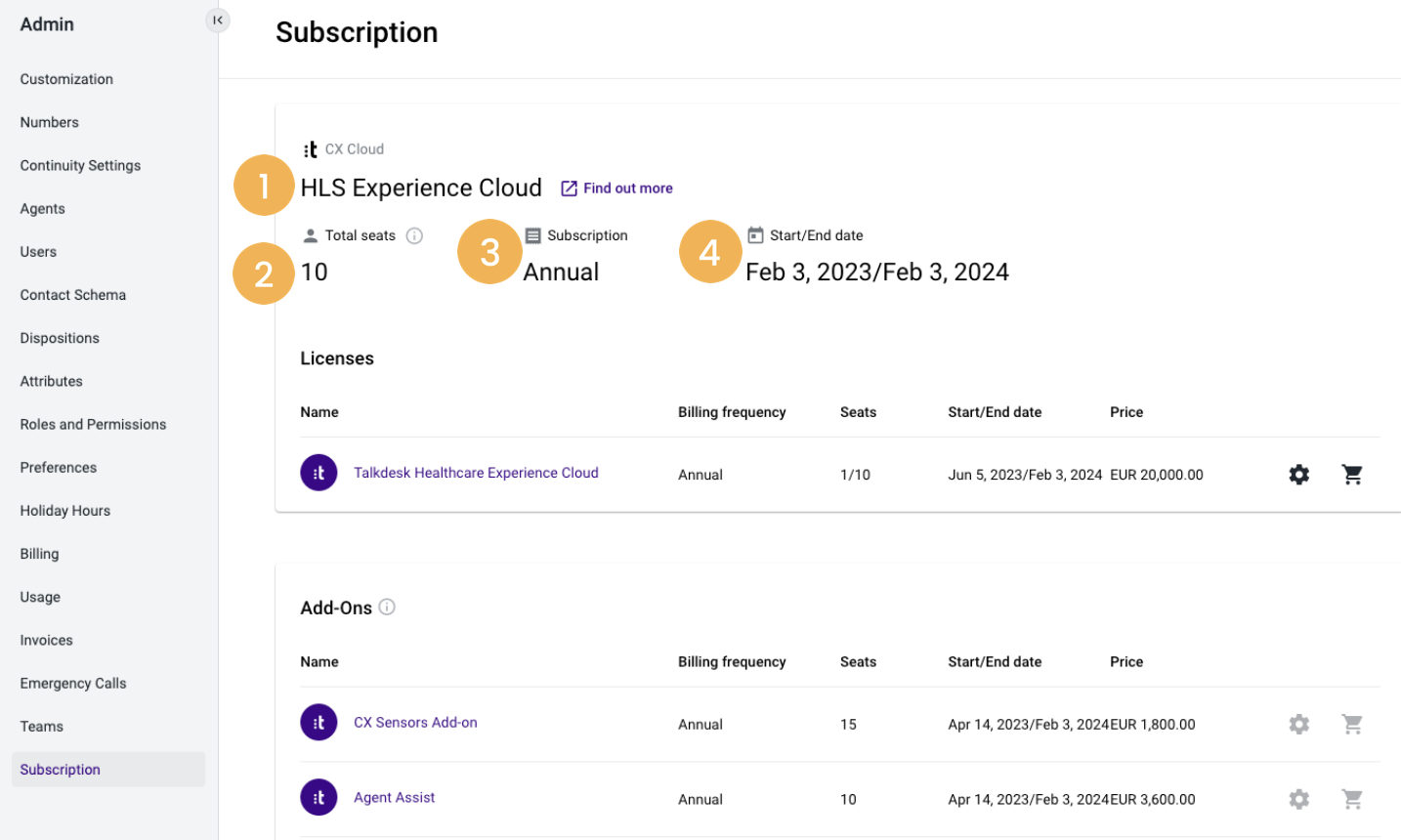Open the Talkdesk Healthcare Experience Cloud license details
Viewport: 1401px width, 840px height.
tap(476, 473)
